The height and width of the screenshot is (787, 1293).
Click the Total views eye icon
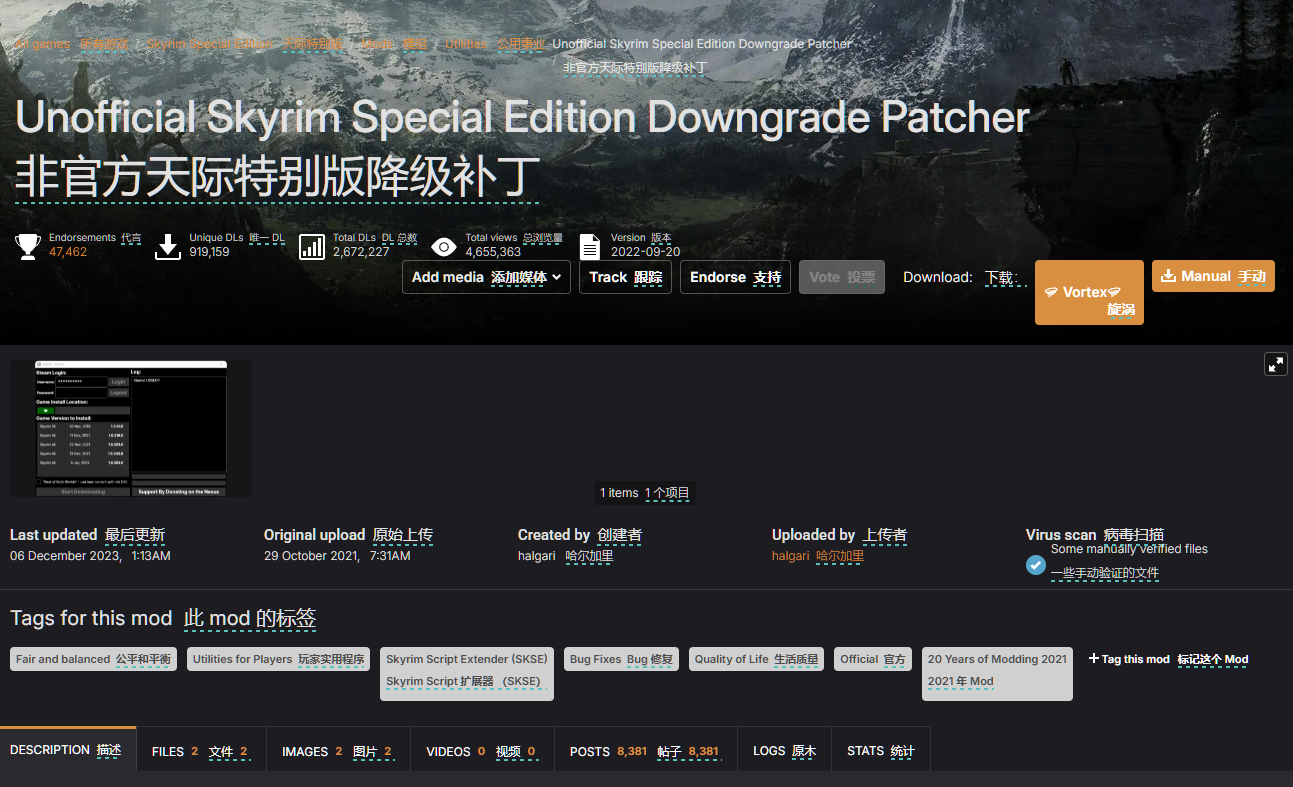(x=445, y=246)
